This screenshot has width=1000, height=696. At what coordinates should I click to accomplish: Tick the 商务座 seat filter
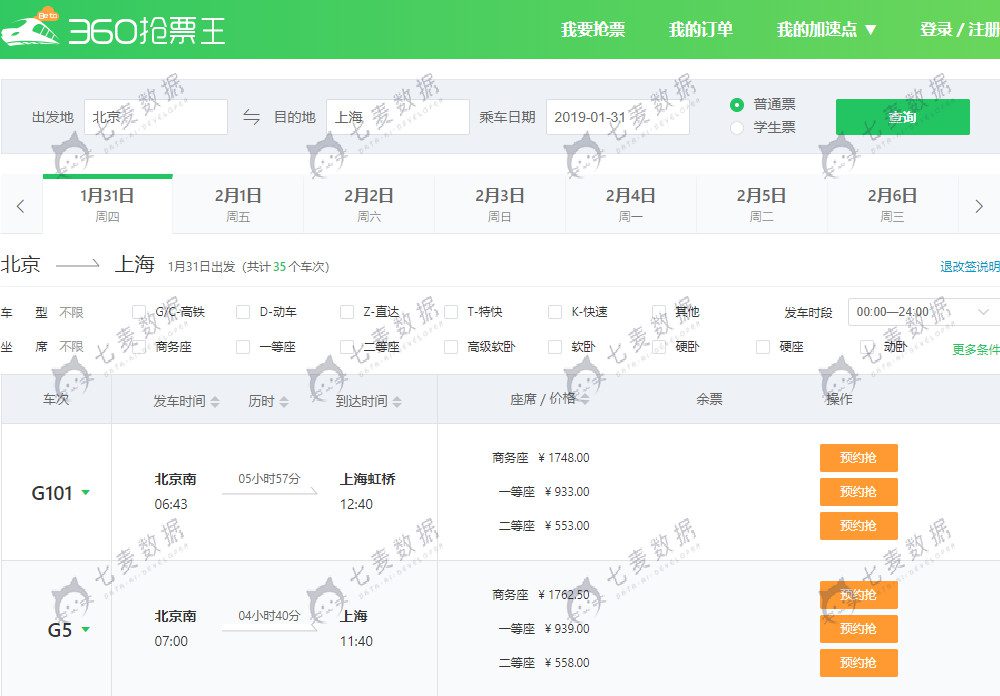tap(139, 347)
